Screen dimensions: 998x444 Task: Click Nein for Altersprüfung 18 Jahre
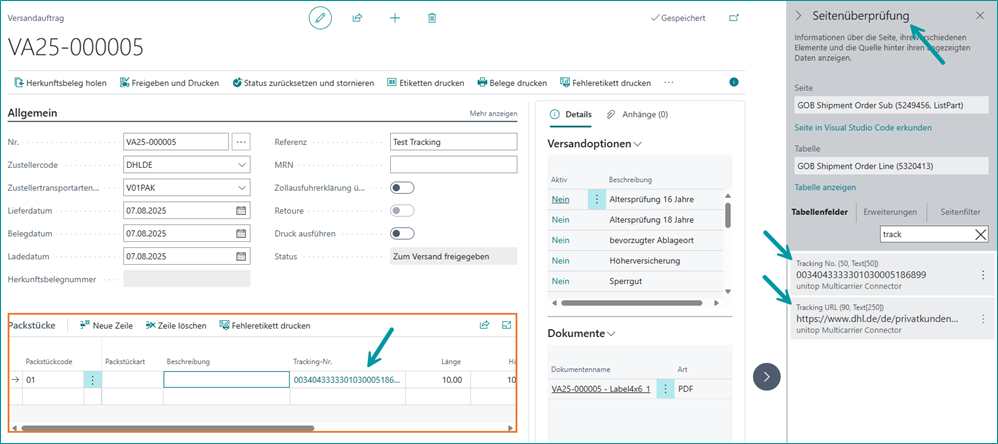tap(560, 219)
